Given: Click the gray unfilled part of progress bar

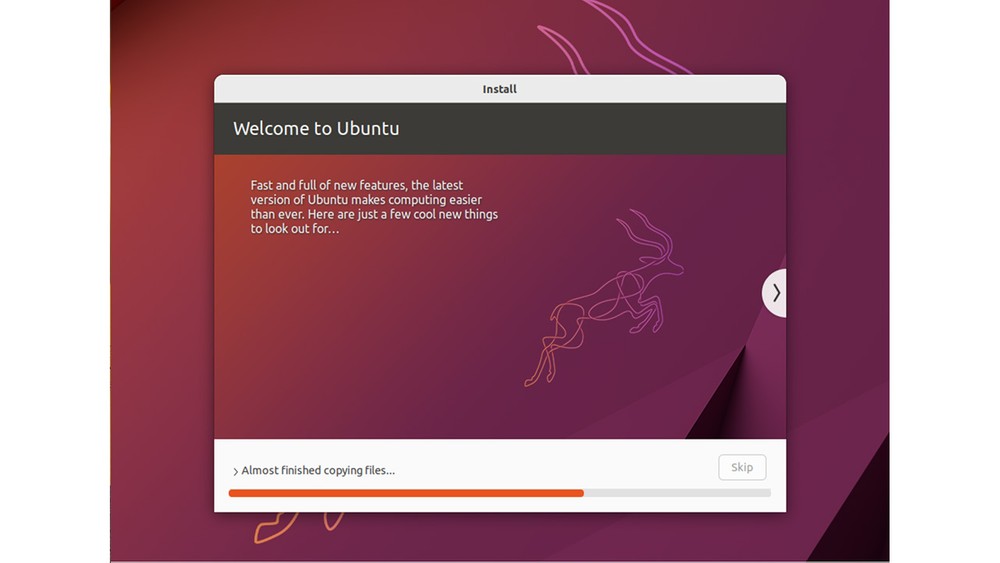Looking at the screenshot, I should click(677, 493).
